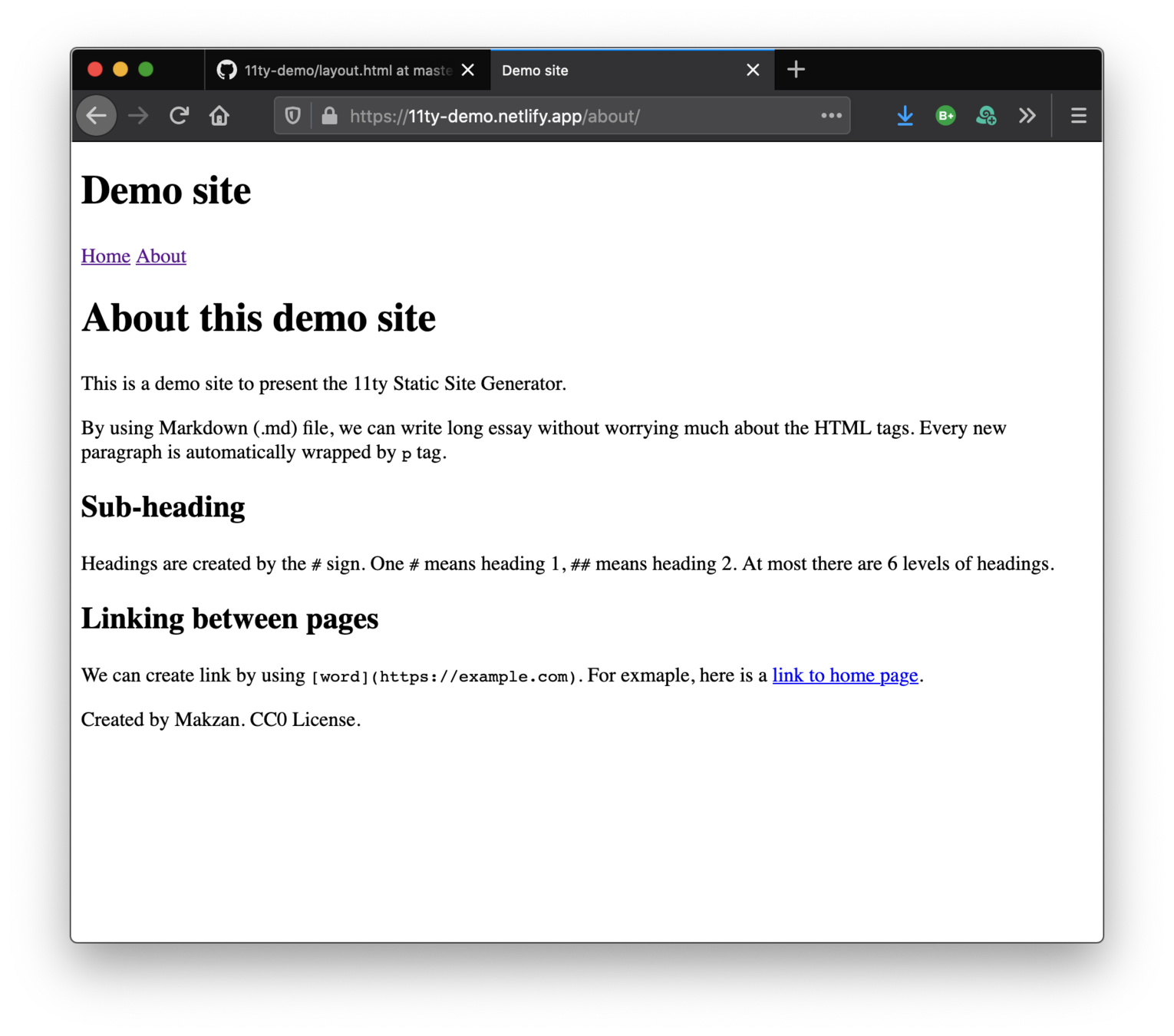This screenshot has width=1174, height=1036.
Task: Click the 'Sub-heading' heading text
Action: (163, 506)
